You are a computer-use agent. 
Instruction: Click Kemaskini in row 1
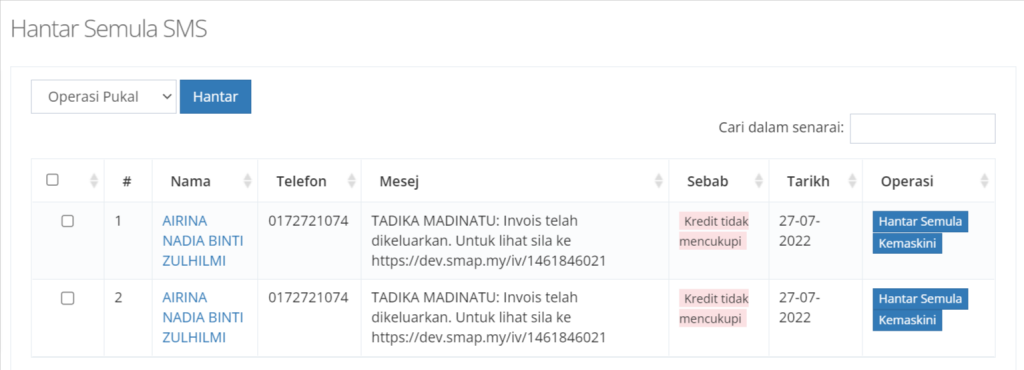pos(907,243)
